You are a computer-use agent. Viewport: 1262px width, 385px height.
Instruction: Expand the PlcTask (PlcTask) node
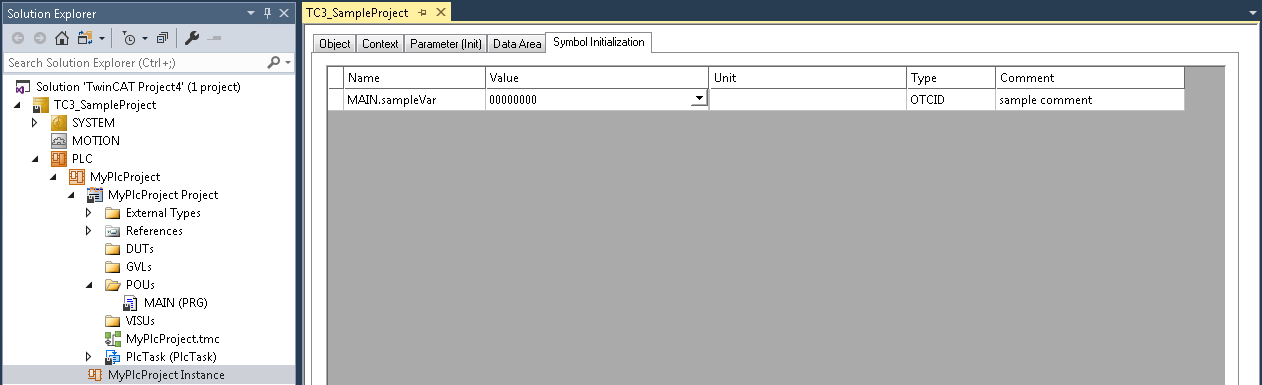point(89,357)
